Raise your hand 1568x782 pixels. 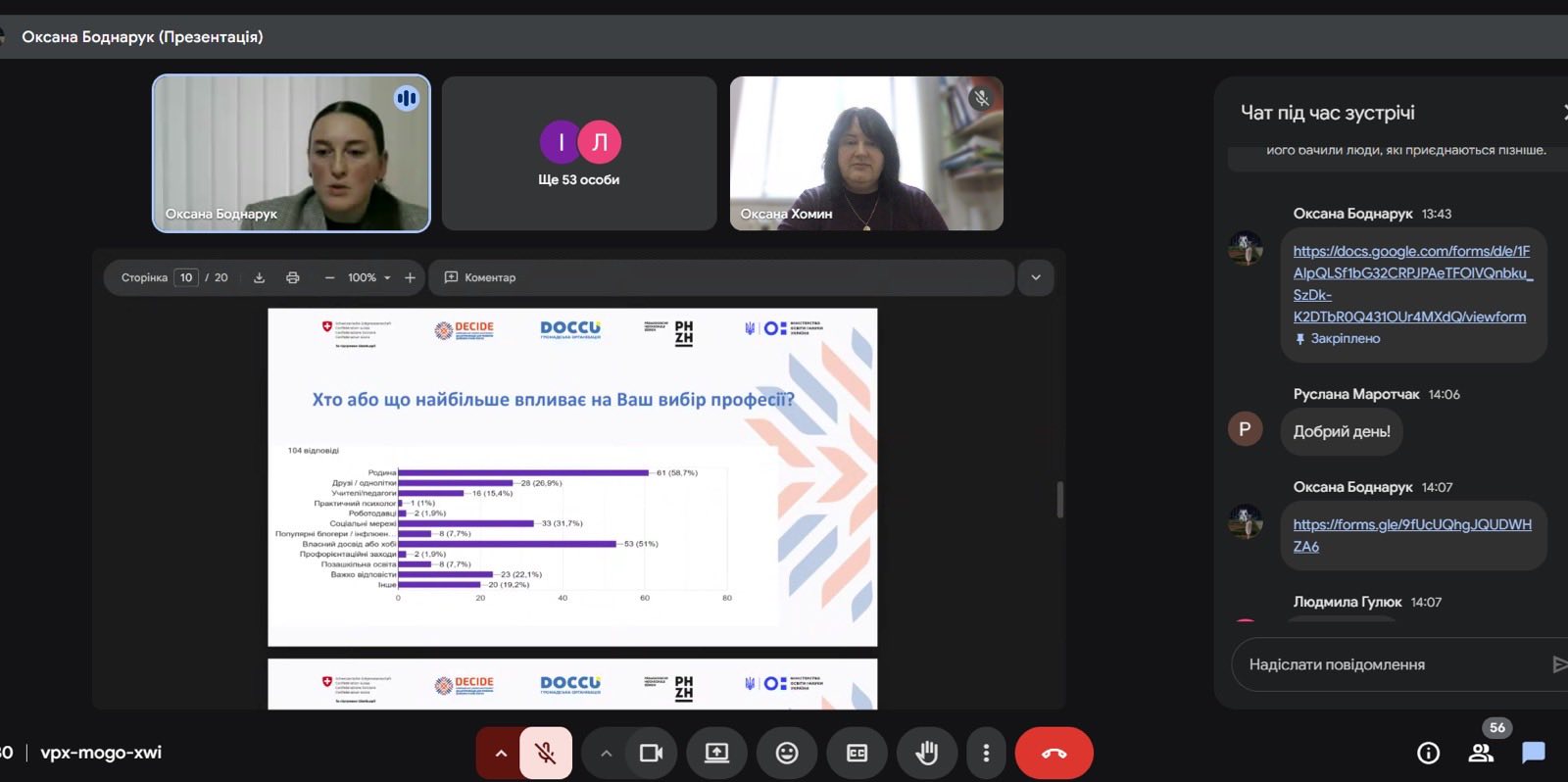click(x=926, y=753)
